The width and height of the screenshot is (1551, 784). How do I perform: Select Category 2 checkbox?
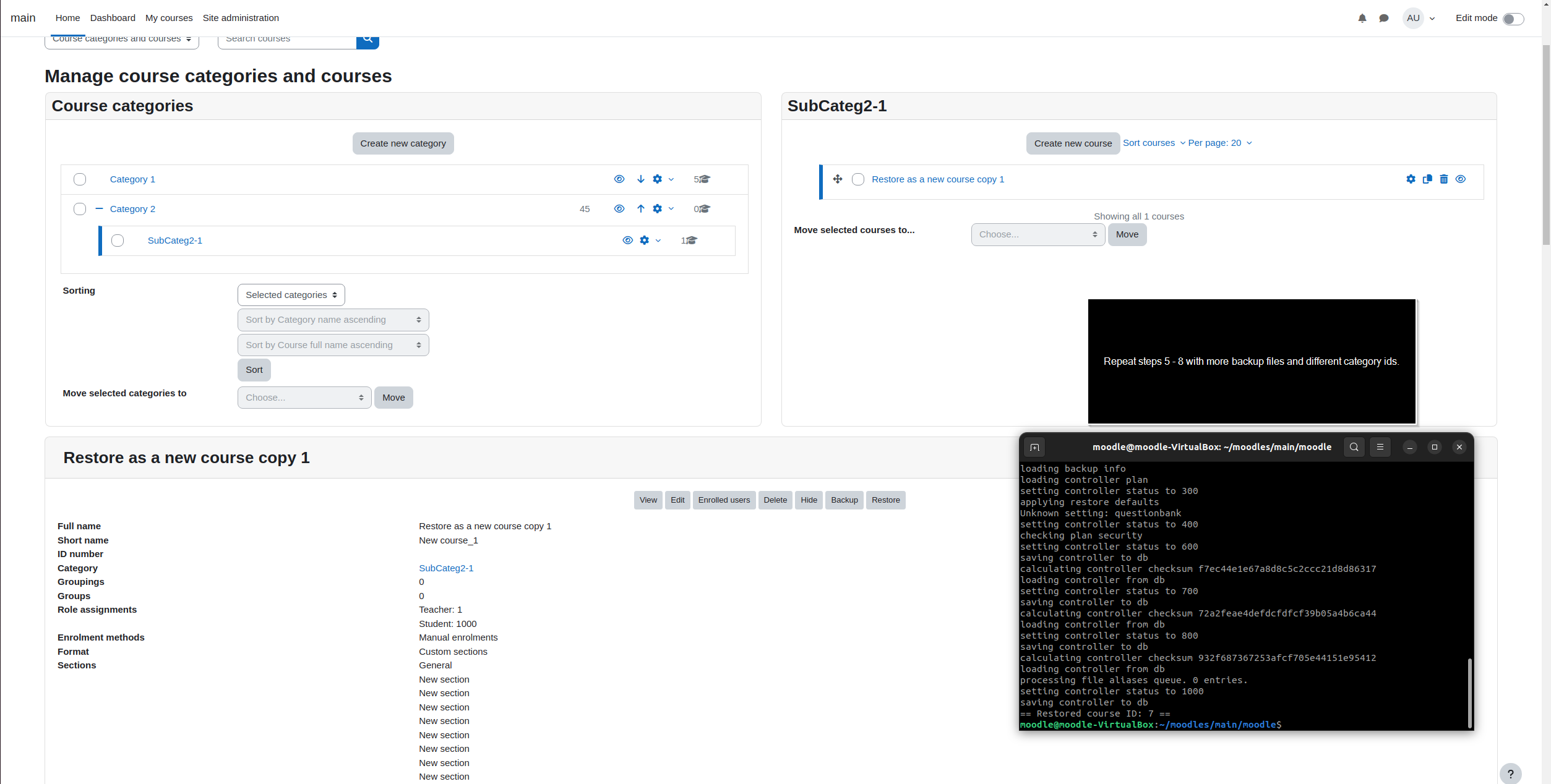[x=80, y=209]
